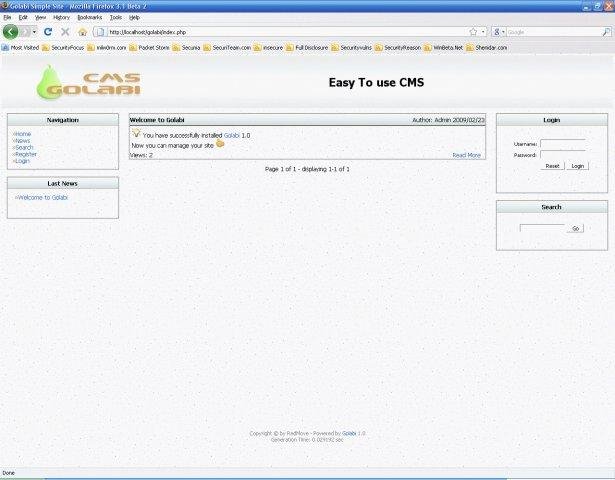Open the WinBeta.Net bookmark folder
This screenshot has height=480, width=615.
(x=444, y=47)
